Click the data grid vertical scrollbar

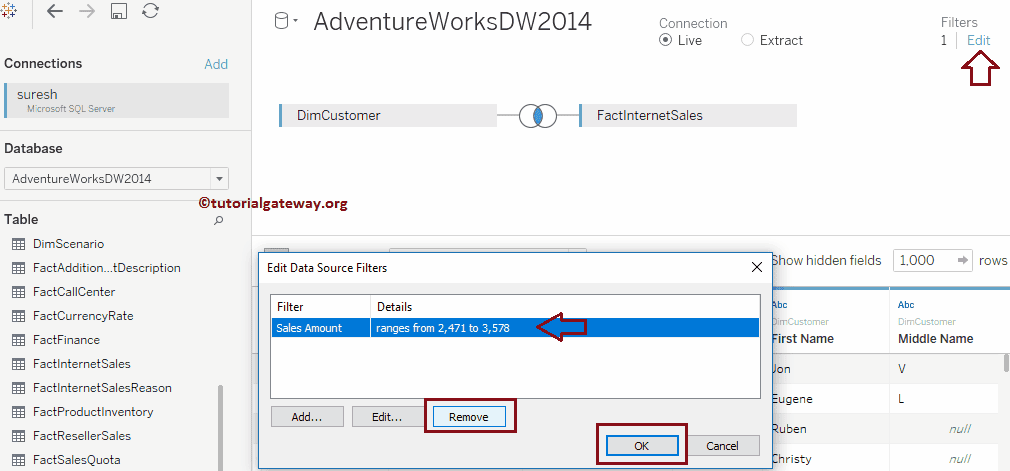[x=1006, y=364]
